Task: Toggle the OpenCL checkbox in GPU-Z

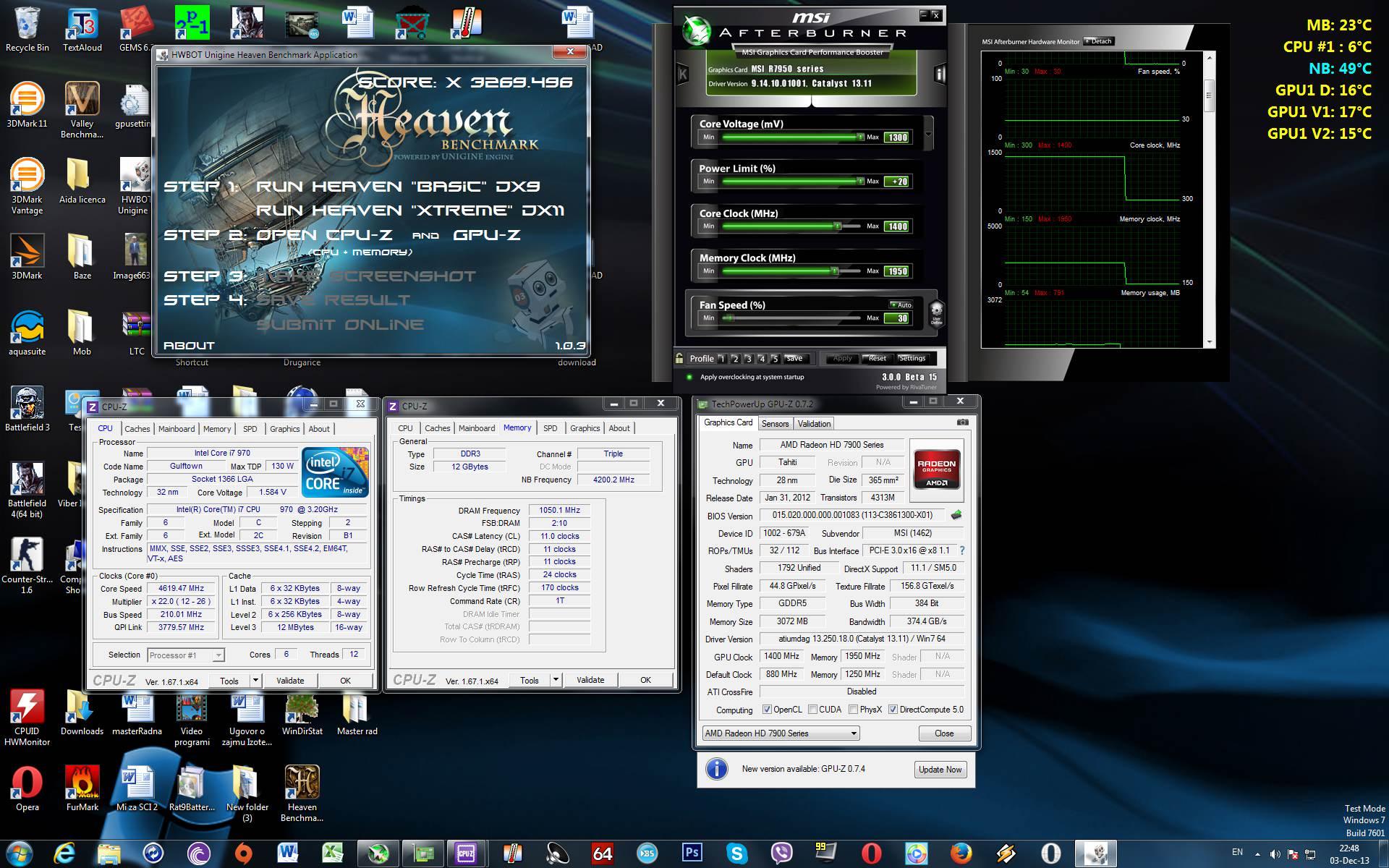Action: coord(767,710)
